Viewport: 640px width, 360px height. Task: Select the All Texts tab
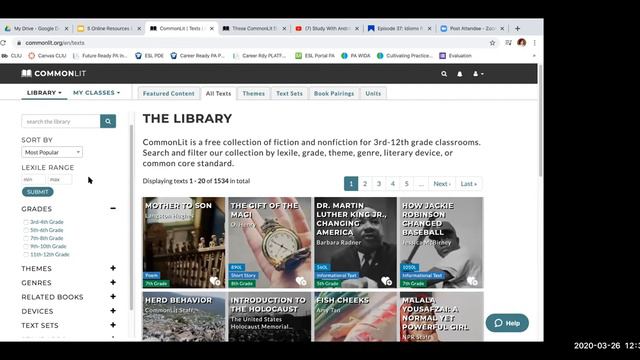pyautogui.click(x=218, y=93)
